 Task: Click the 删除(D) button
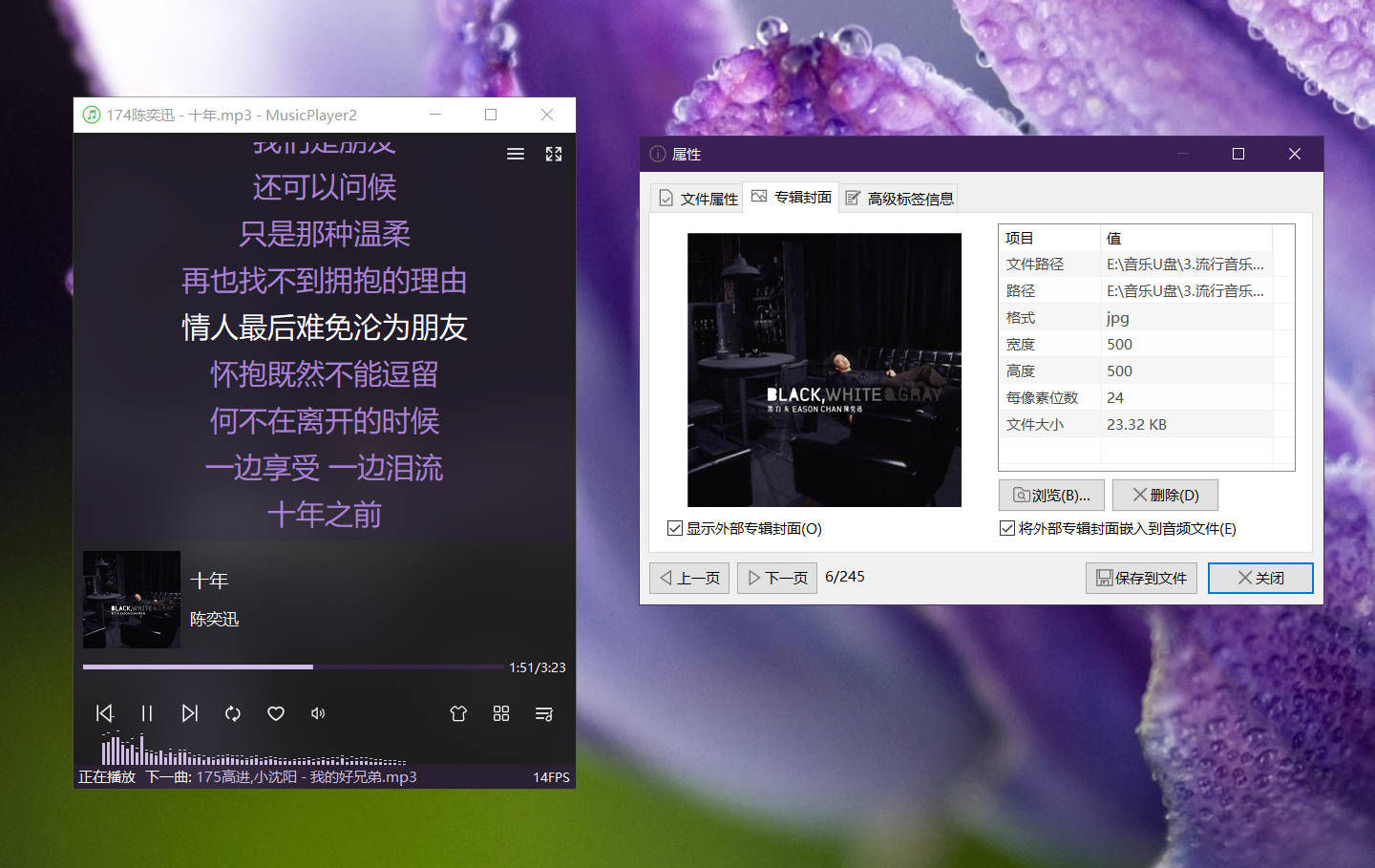tap(1165, 495)
